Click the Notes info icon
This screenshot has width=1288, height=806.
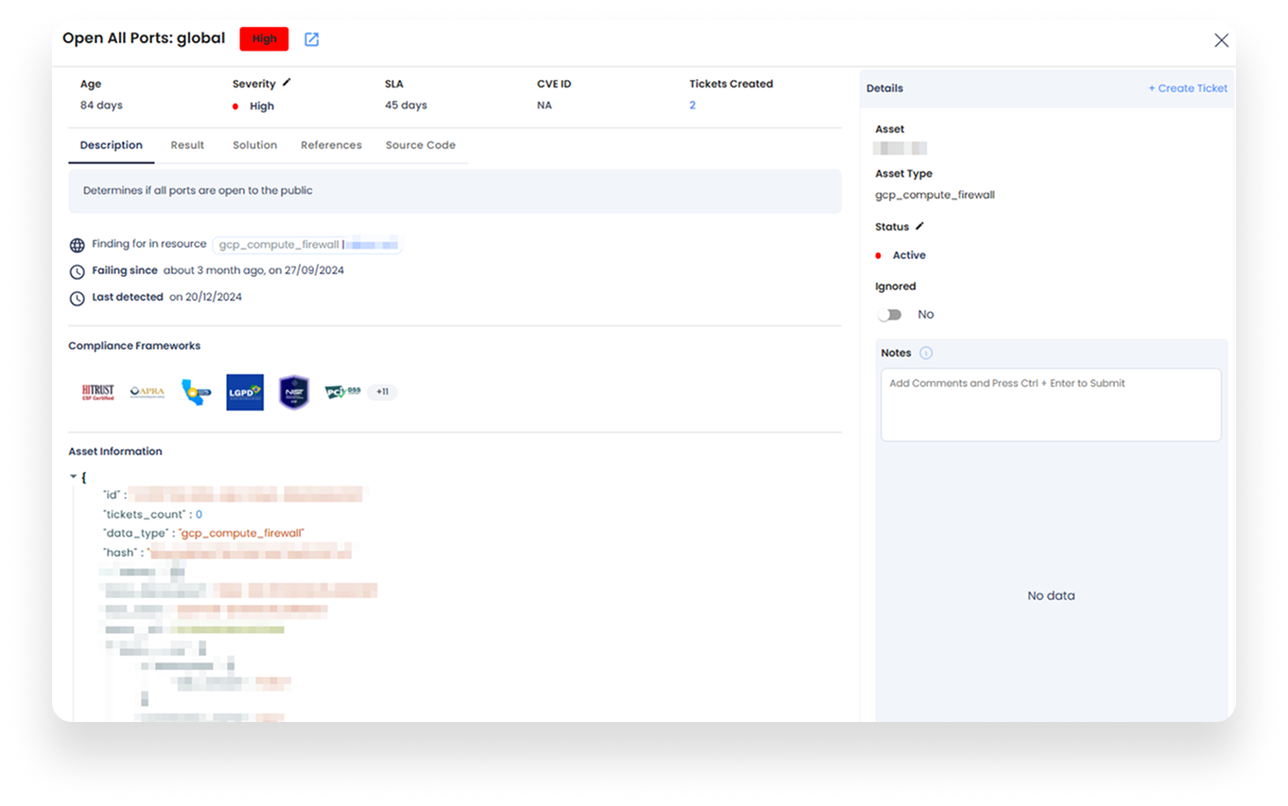click(926, 353)
